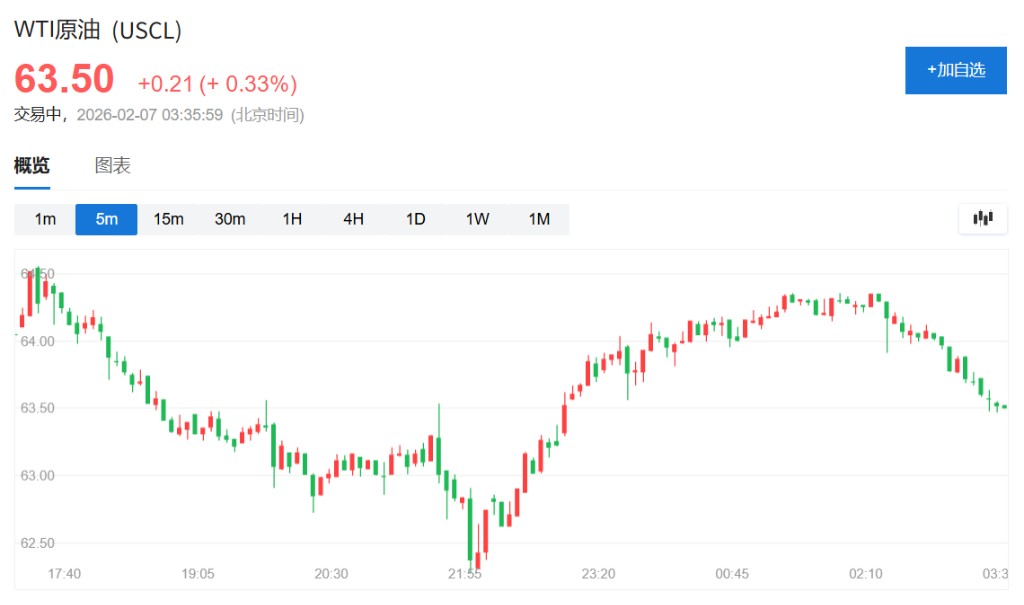Select the 1m timeframe

click(45, 219)
